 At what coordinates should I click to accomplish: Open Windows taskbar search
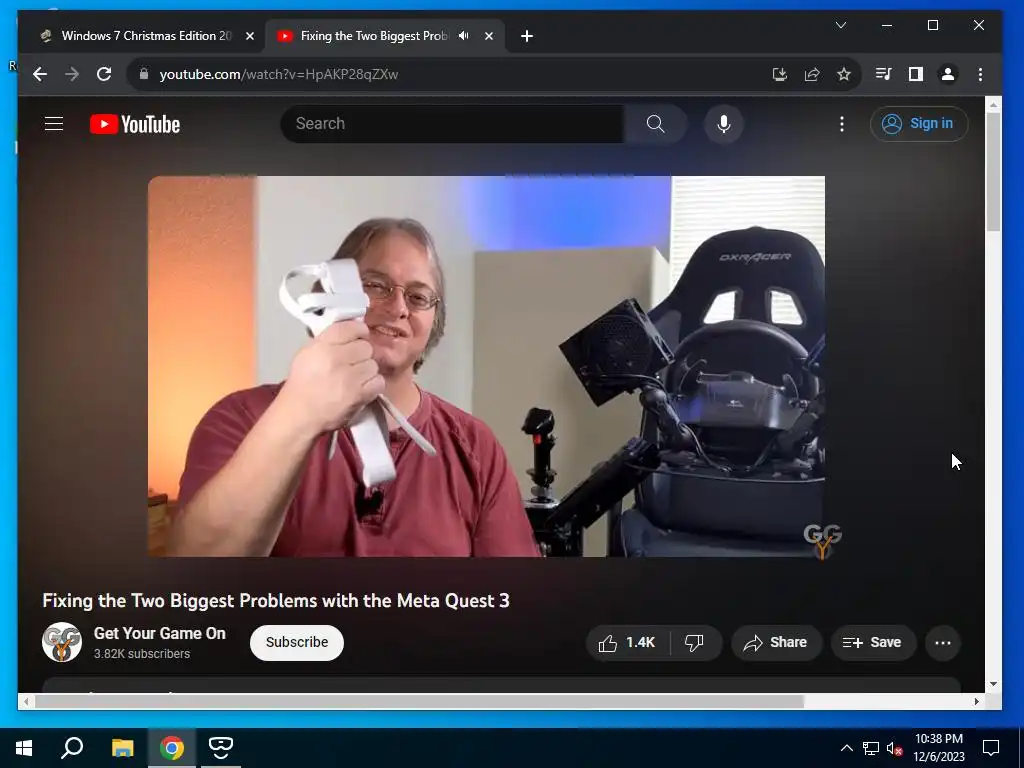(x=72, y=748)
